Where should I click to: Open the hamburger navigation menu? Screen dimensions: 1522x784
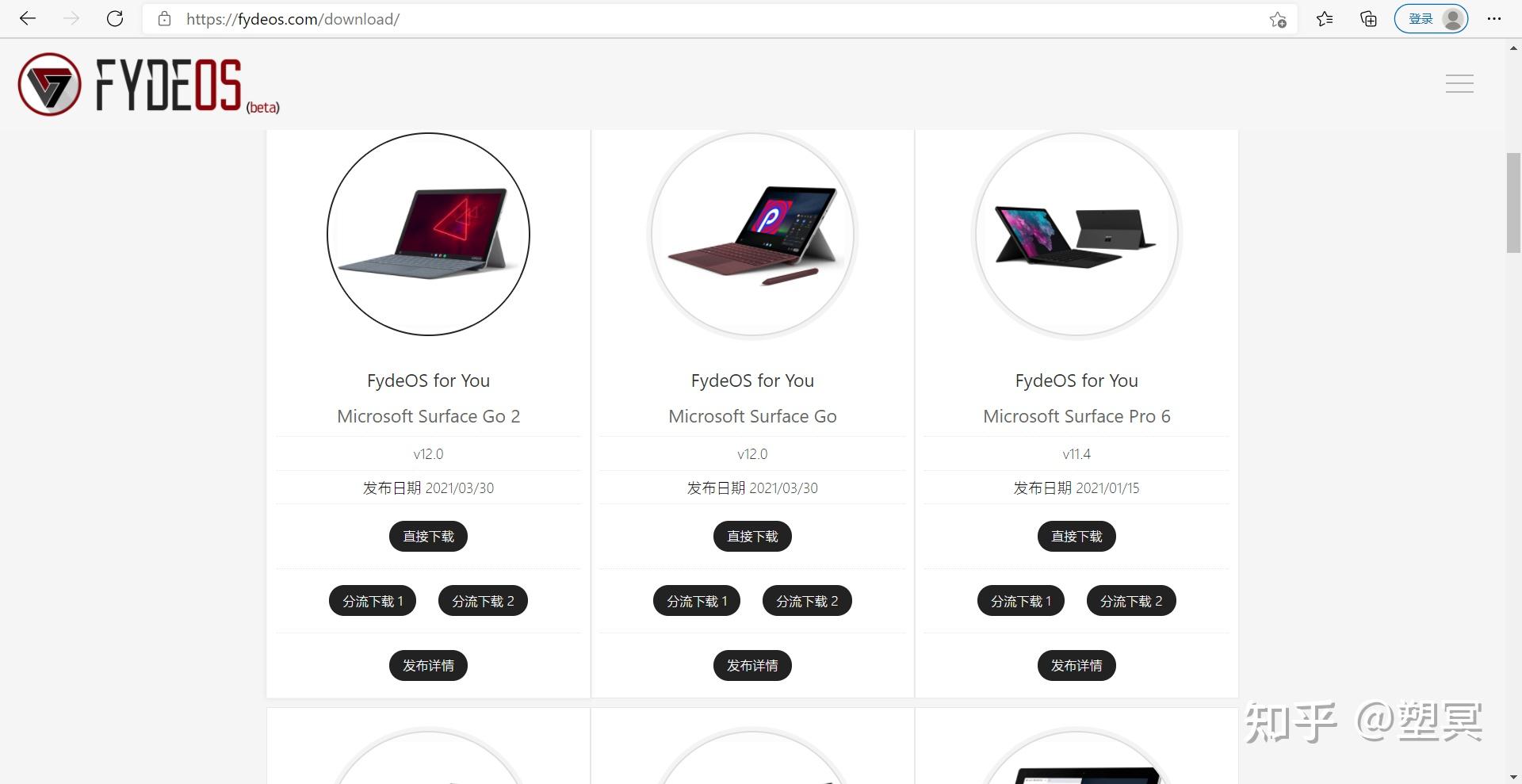tap(1459, 84)
